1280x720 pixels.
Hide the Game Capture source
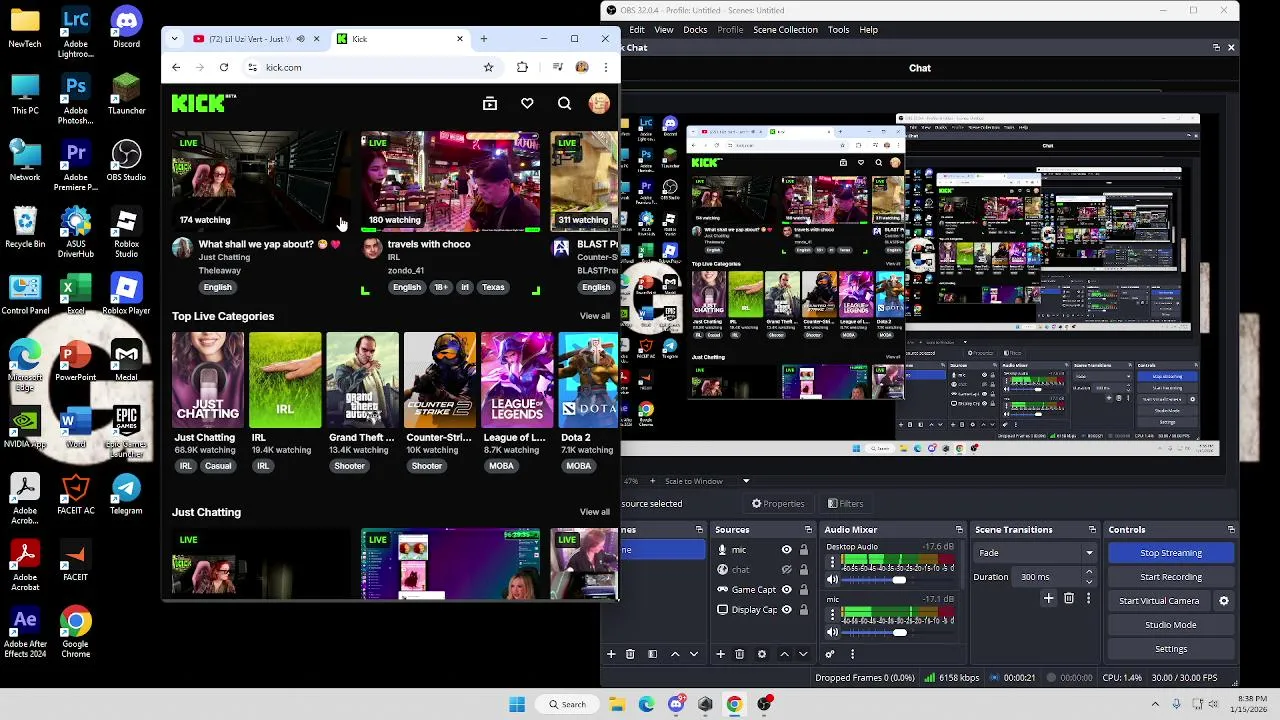(x=786, y=590)
